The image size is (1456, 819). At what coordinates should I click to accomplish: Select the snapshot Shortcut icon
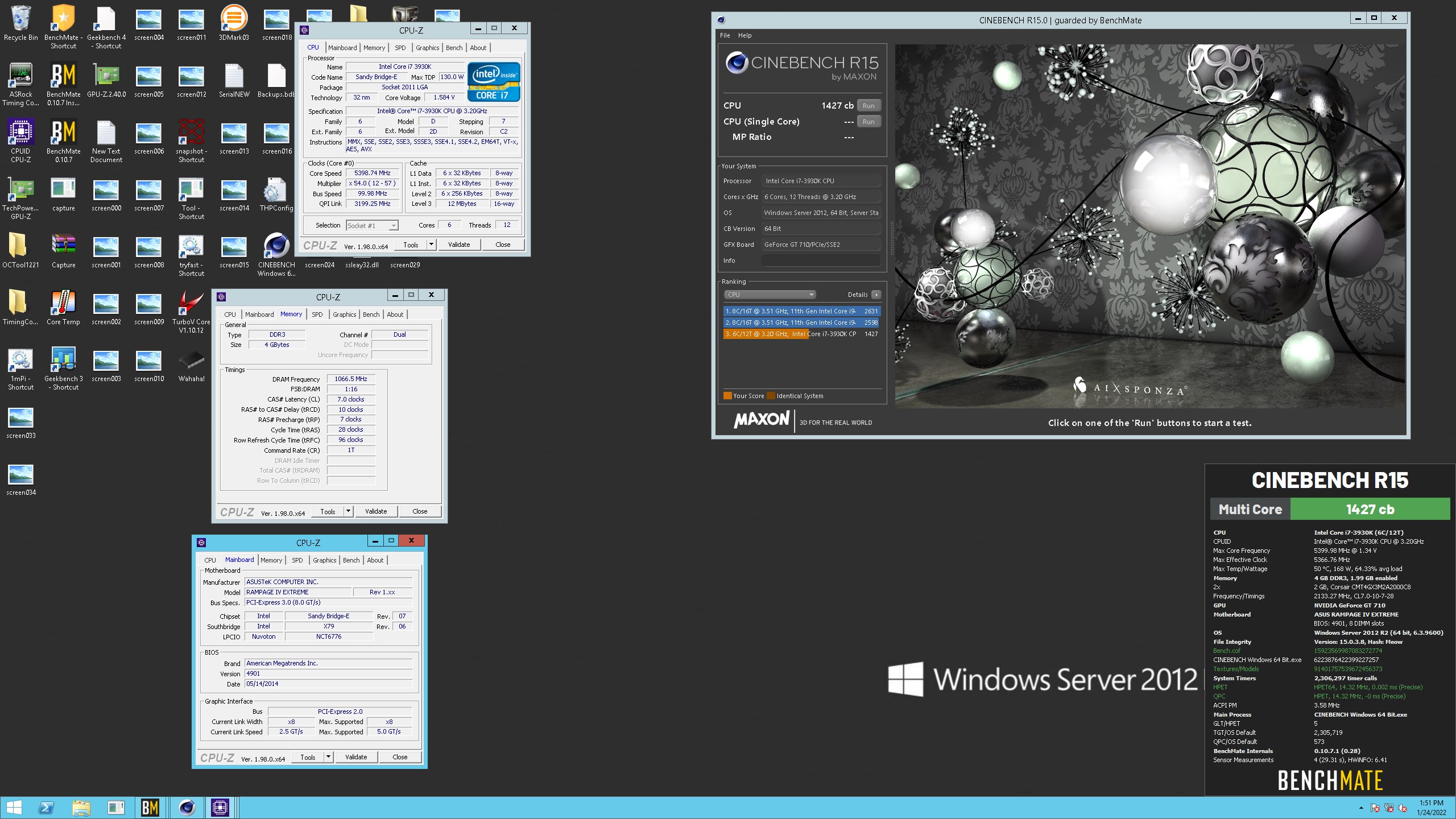[x=192, y=141]
